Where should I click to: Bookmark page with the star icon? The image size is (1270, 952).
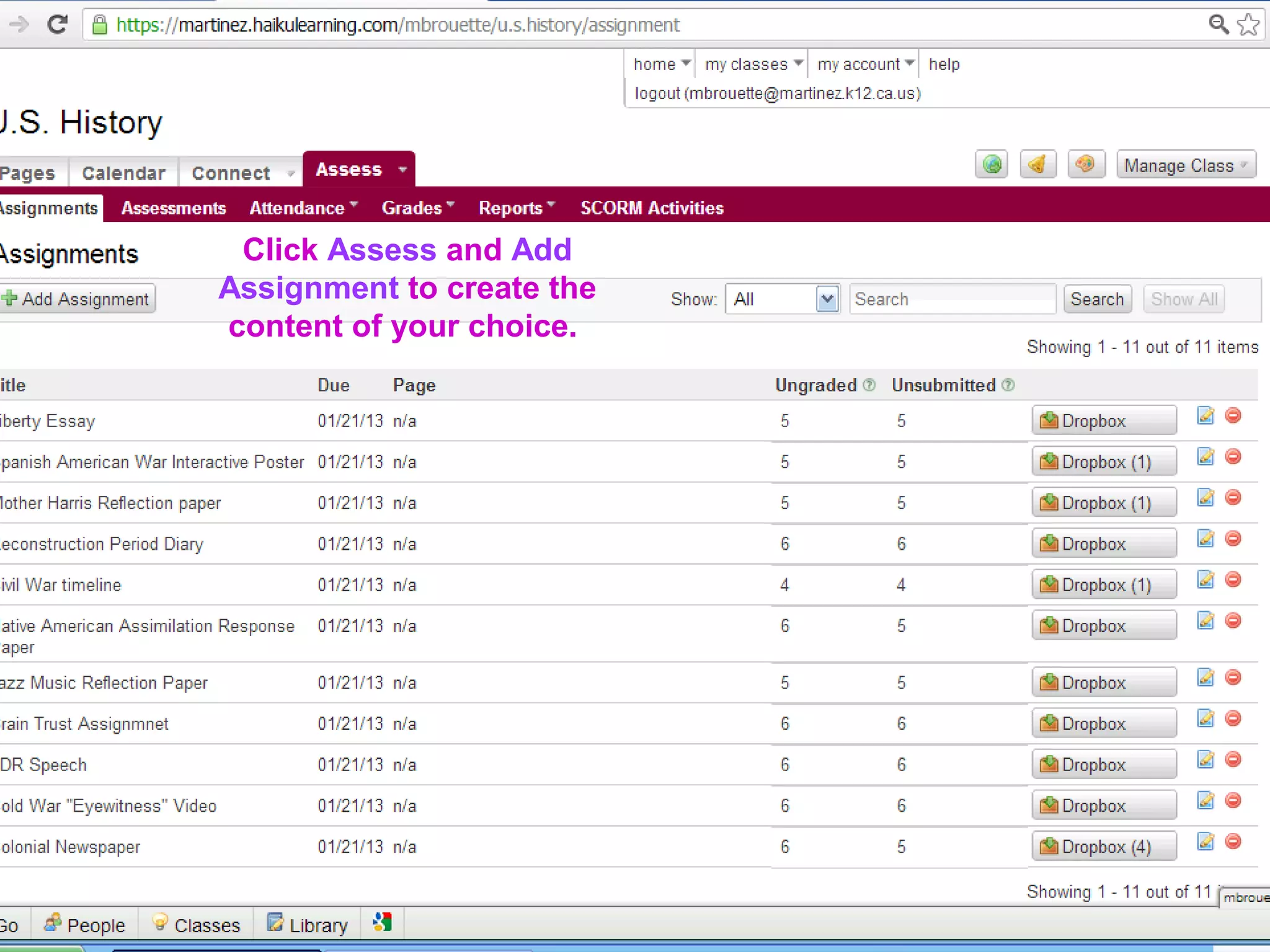[x=1248, y=25]
